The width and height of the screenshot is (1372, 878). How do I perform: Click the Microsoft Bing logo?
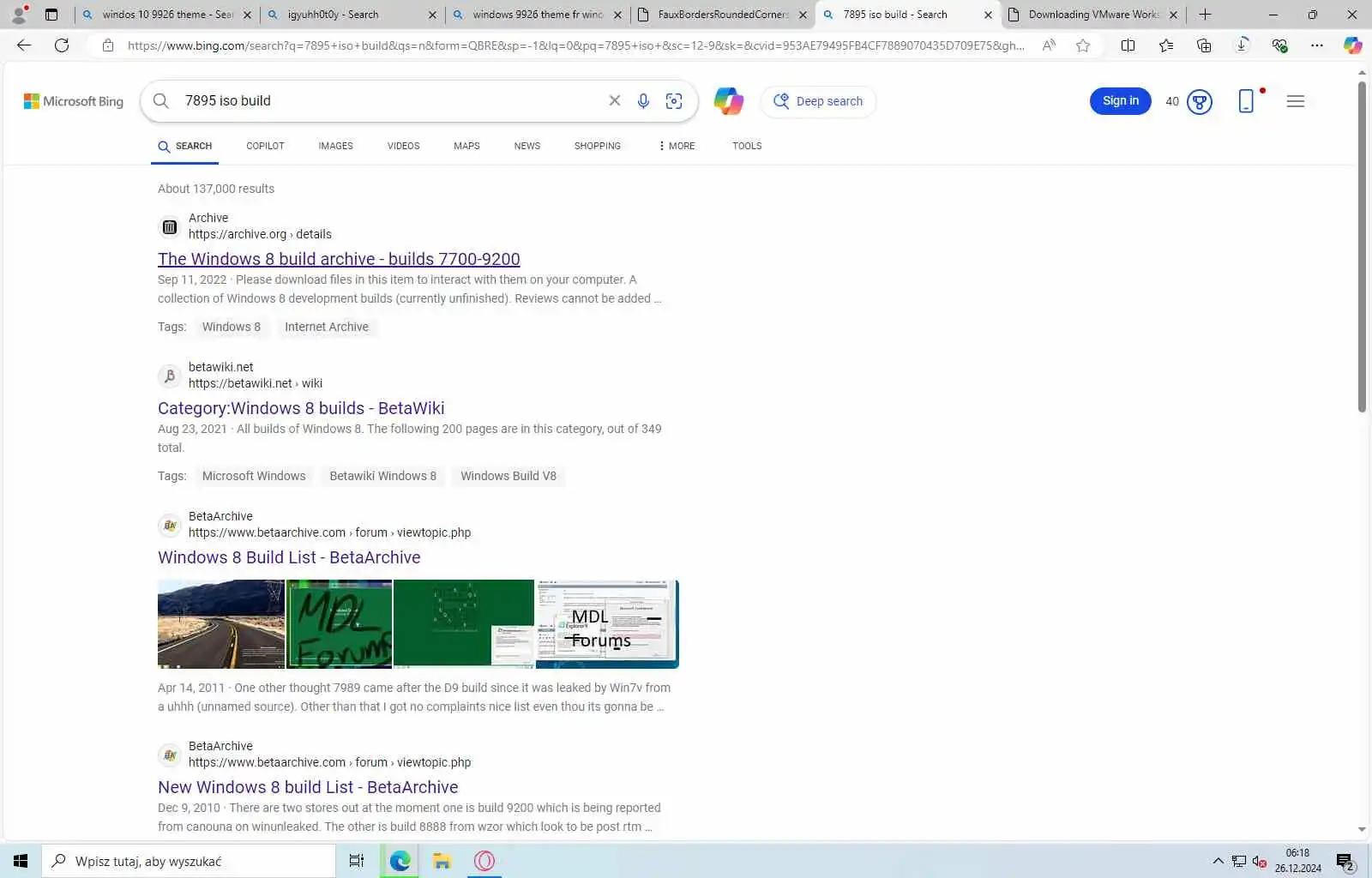tap(74, 101)
